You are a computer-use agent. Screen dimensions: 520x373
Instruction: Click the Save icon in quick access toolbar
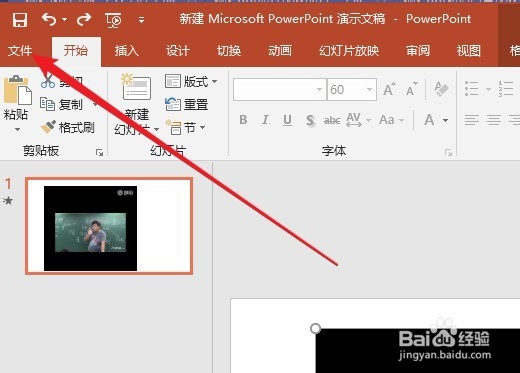tap(20, 20)
